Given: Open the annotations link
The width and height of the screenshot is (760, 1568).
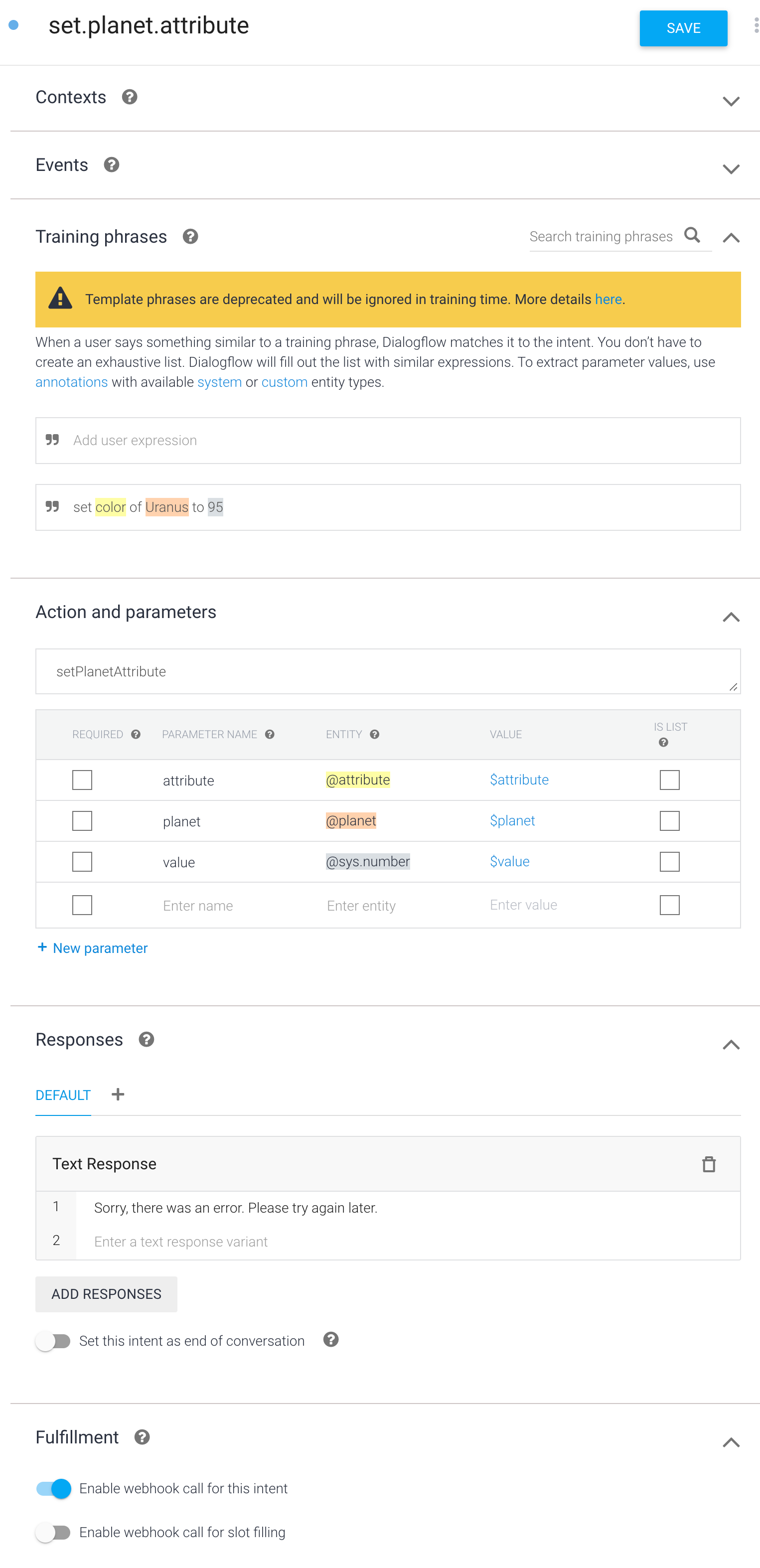Looking at the screenshot, I should pos(72,382).
